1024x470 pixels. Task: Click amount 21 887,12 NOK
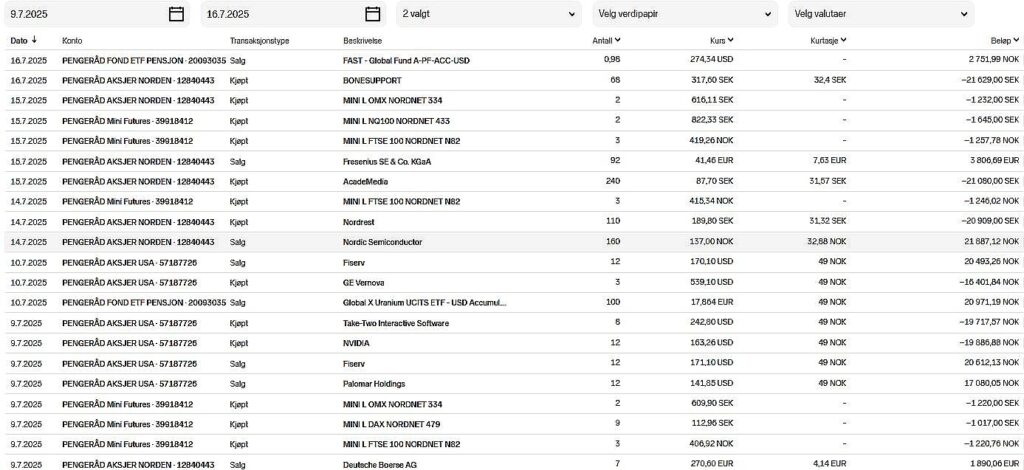(x=992, y=242)
